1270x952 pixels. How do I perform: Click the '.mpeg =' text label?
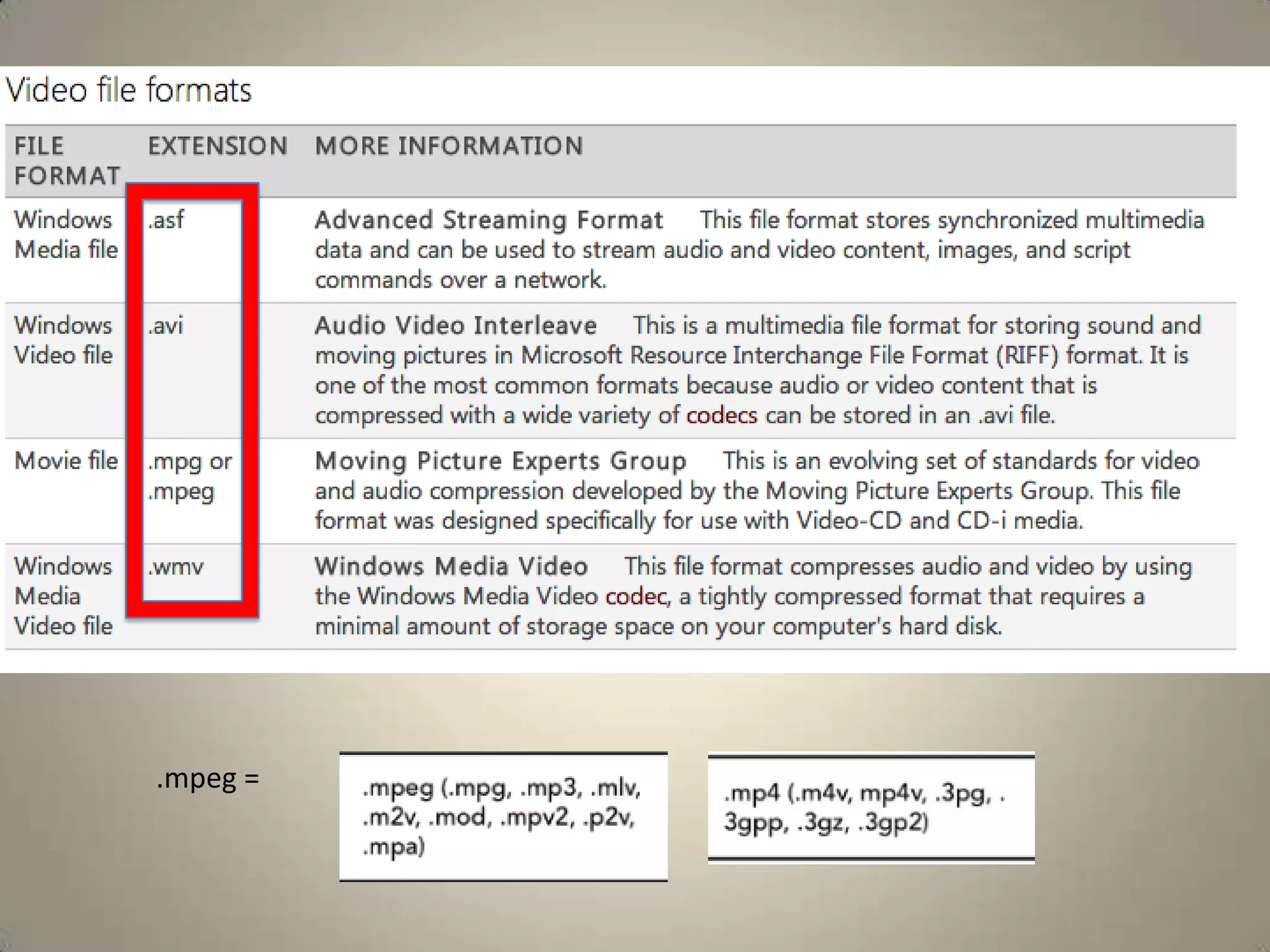208,778
